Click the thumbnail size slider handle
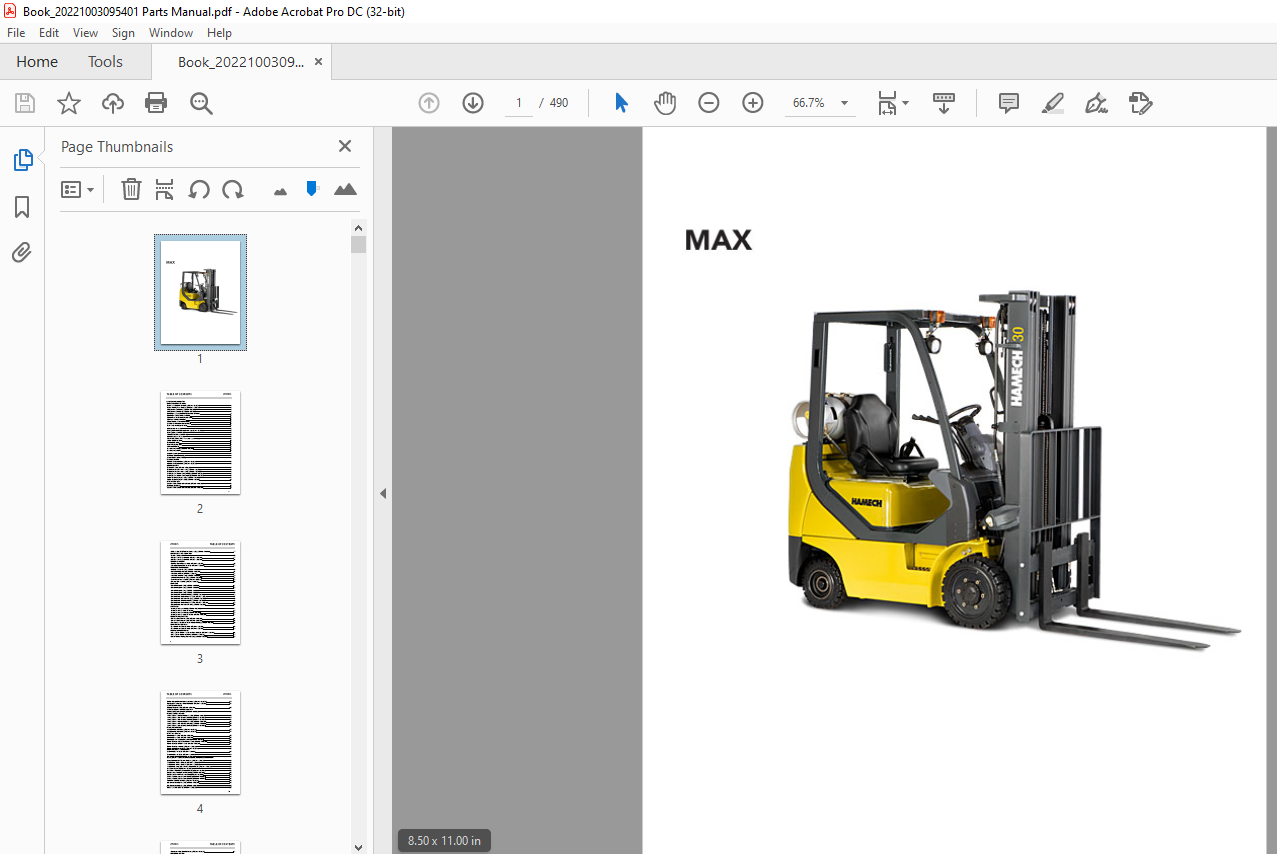 point(312,188)
